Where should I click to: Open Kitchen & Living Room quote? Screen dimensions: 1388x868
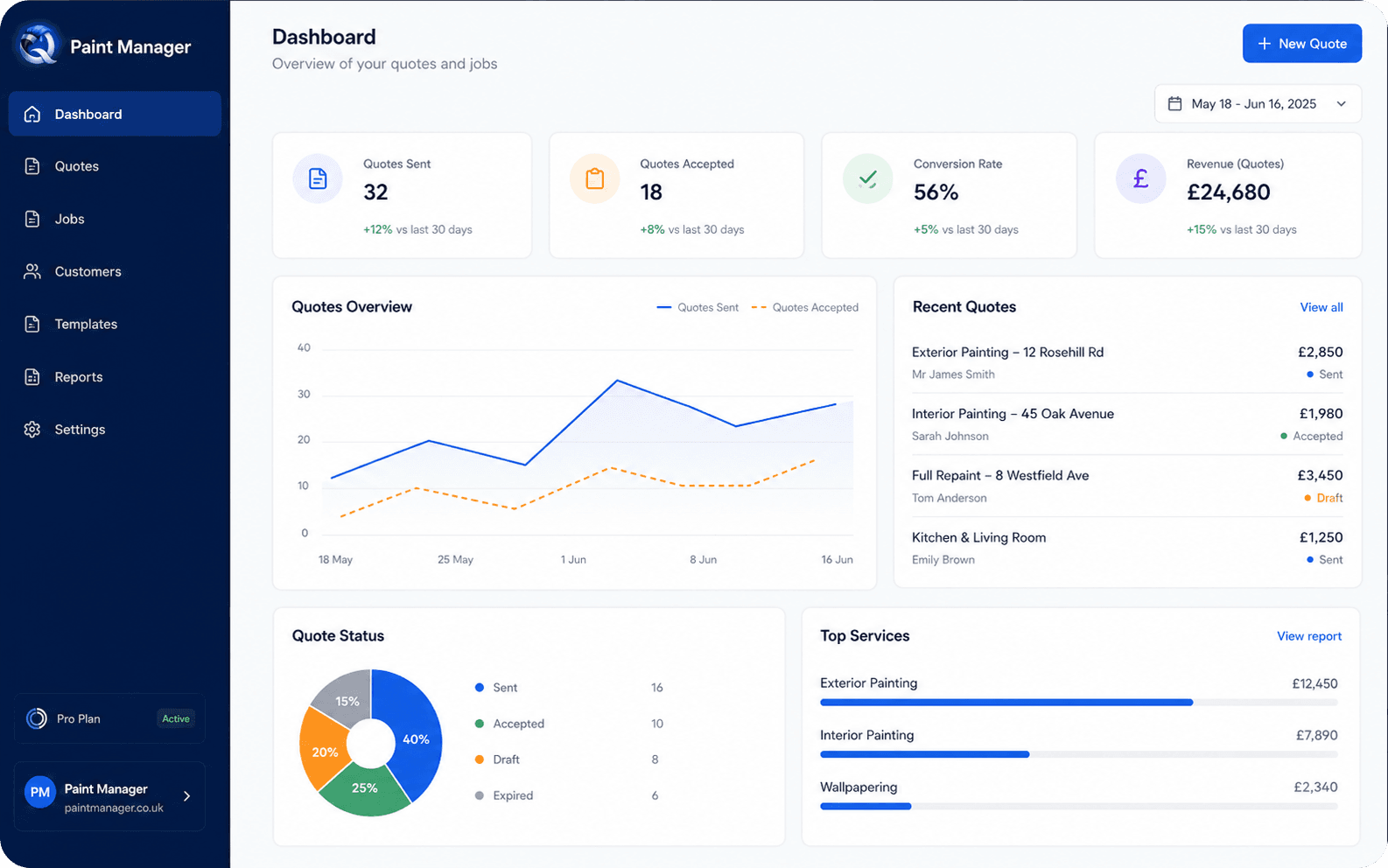point(1127,548)
